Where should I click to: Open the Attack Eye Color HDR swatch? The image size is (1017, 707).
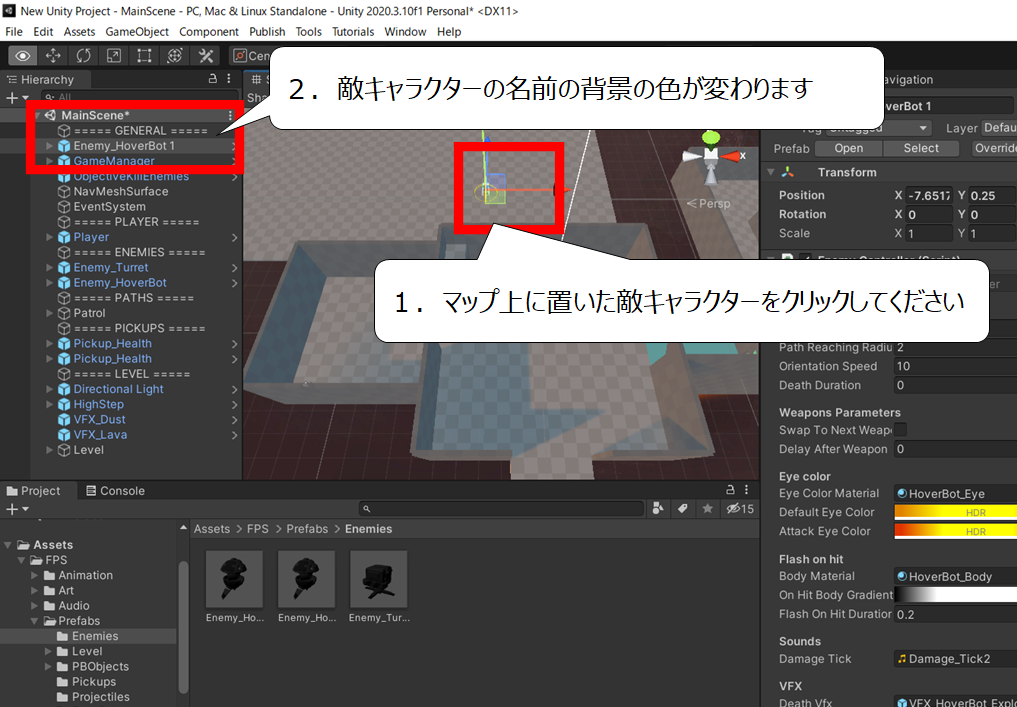point(955,531)
